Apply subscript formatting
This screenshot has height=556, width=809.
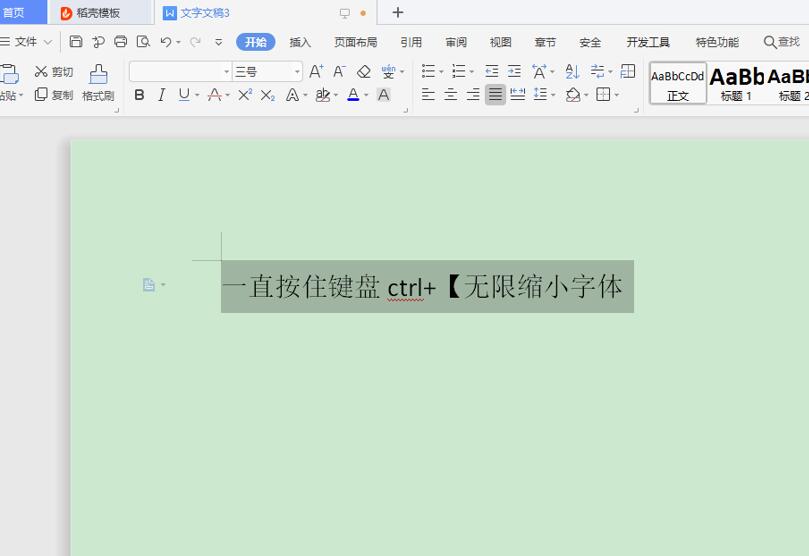(x=267, y=95)
